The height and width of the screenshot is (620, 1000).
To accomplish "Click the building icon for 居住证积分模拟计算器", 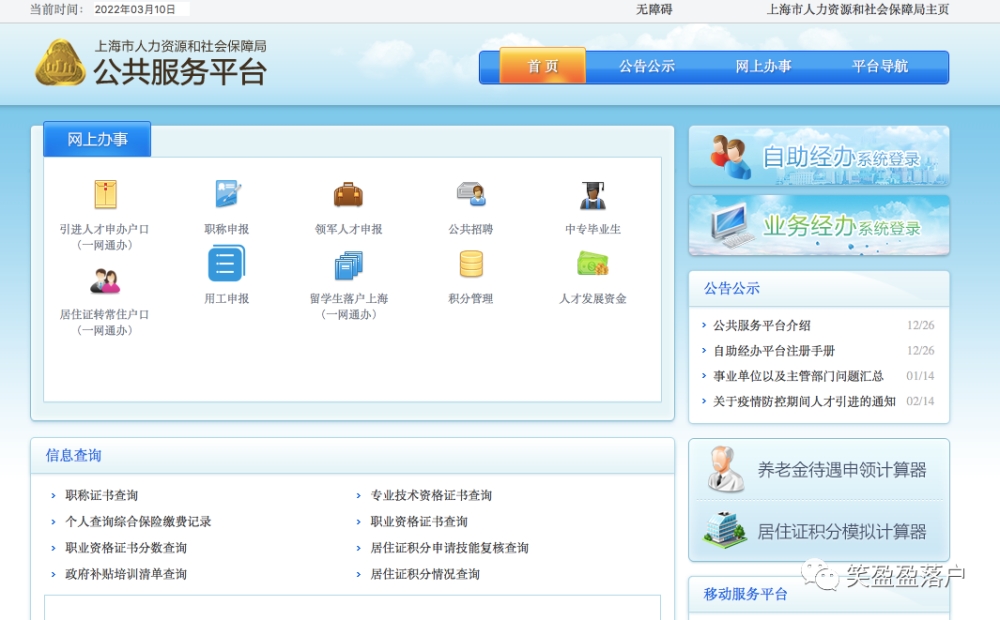I will click(x=725, y=530).
